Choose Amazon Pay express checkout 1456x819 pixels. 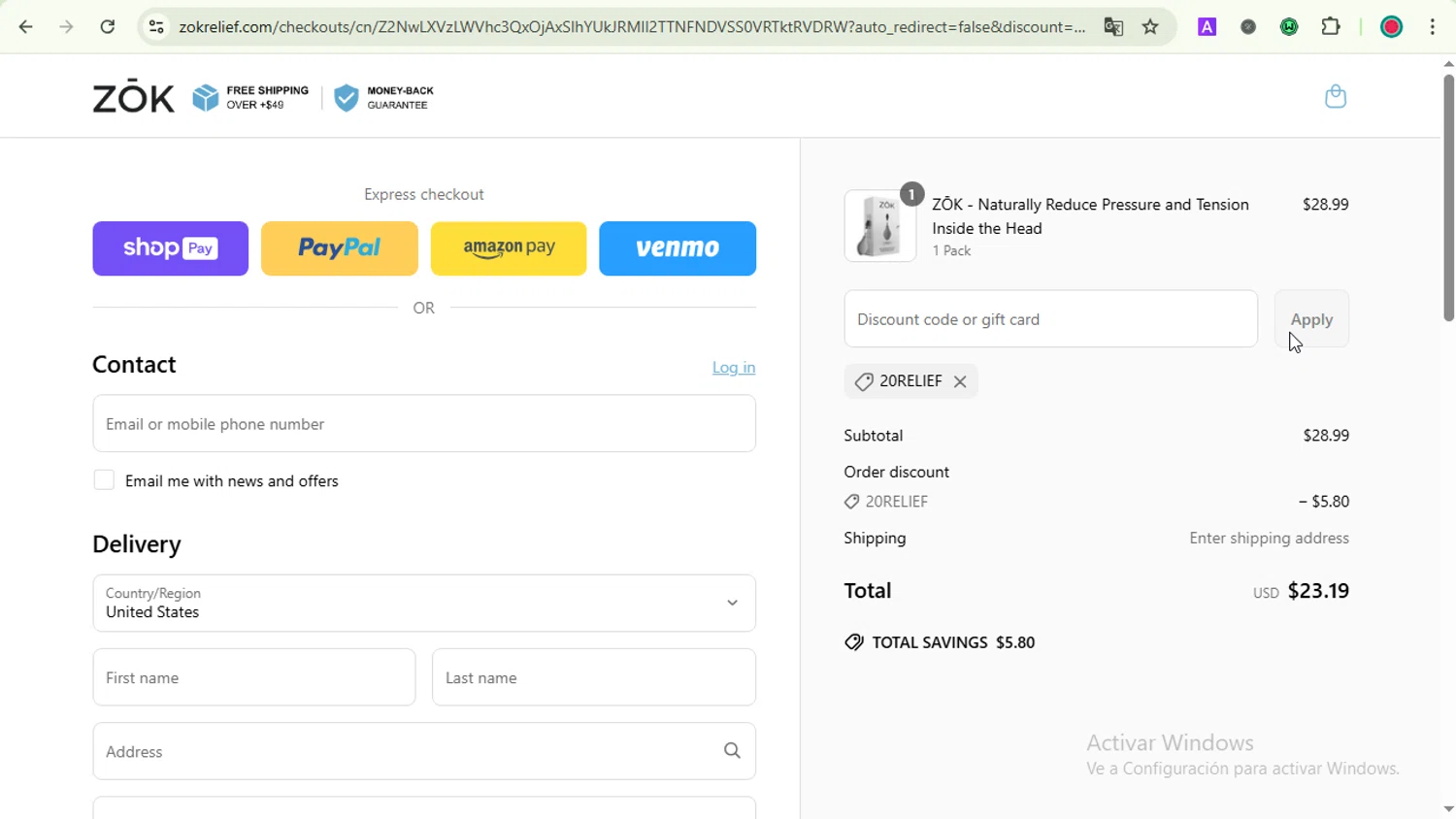(x=509, y=248)
